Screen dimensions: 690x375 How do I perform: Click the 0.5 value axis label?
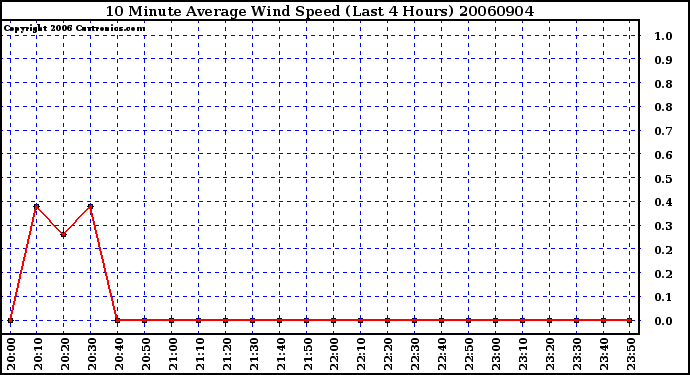click(664, 179)
